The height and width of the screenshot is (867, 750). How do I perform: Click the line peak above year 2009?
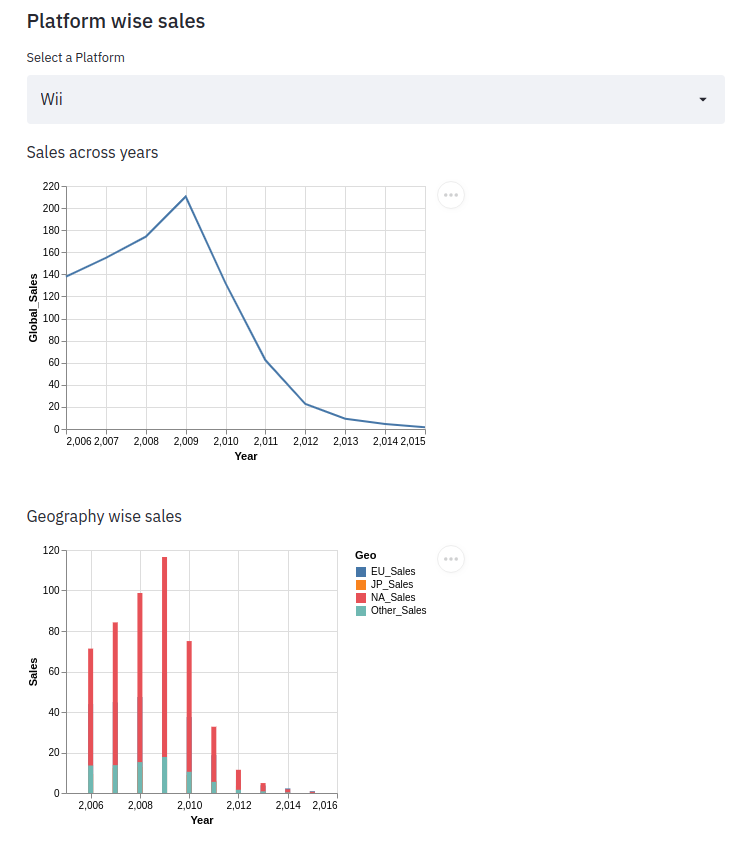(x=186, y=196)
